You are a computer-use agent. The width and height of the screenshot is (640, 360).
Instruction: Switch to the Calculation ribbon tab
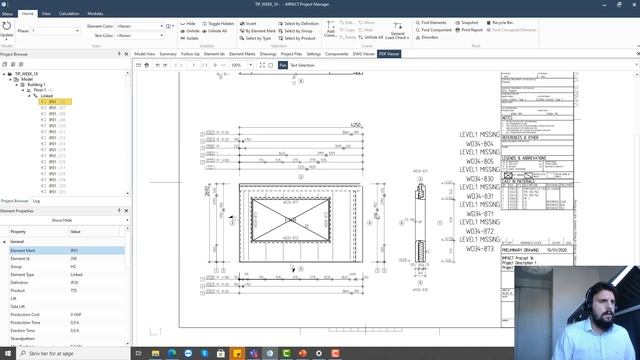pos(69,14)
